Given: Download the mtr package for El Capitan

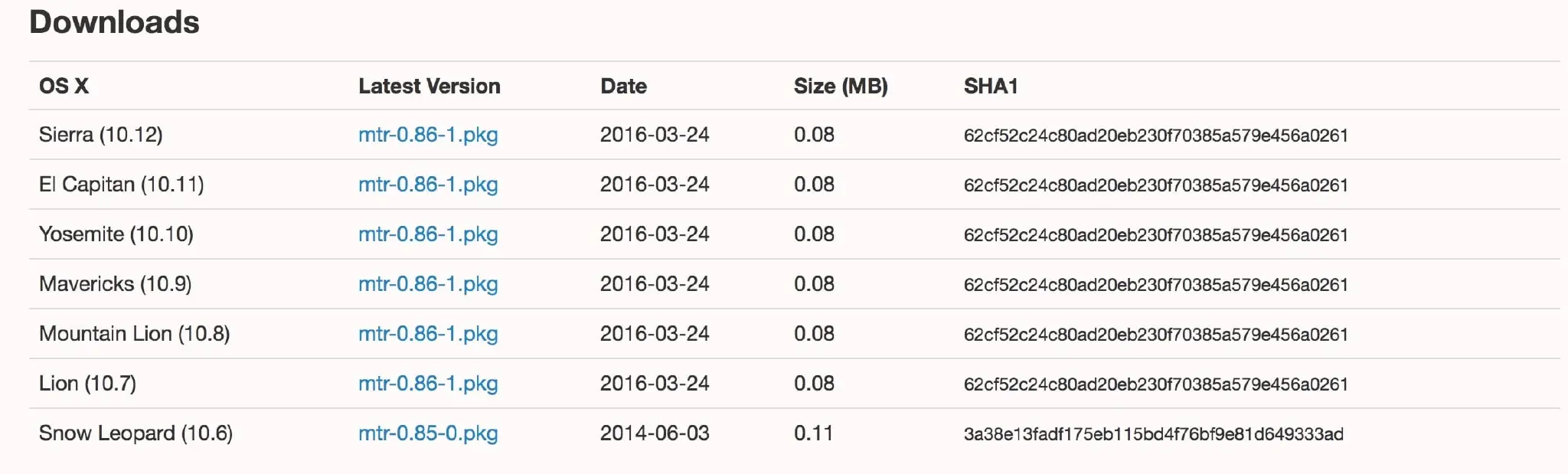Looking at the screenshot, I should [x=428, y=185].
